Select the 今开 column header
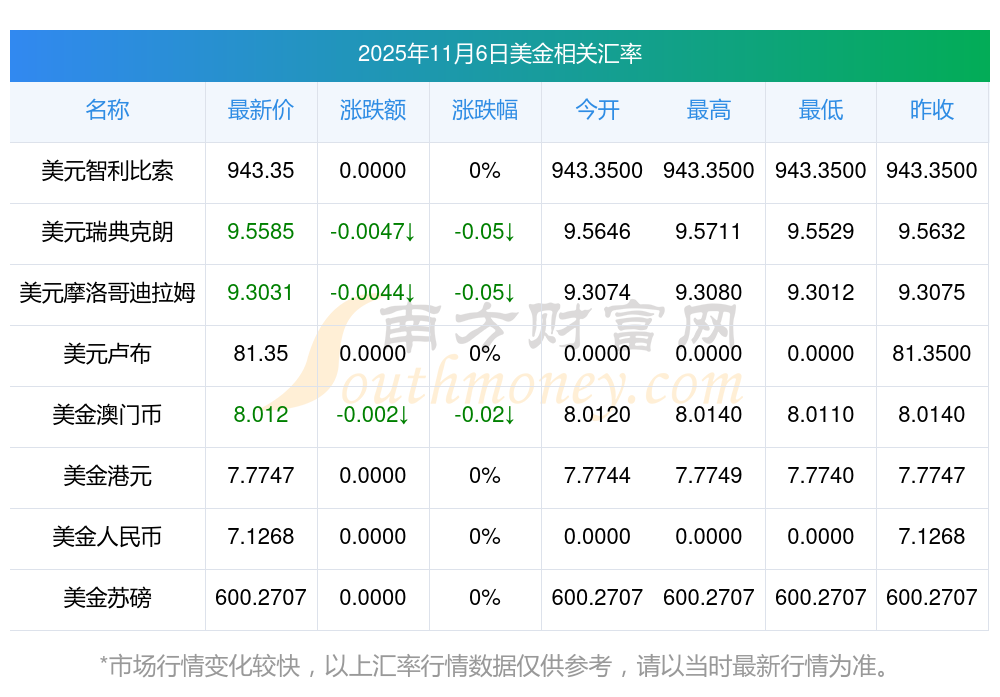The height and width of the screenshot is (697, 1000). point(597,110)
